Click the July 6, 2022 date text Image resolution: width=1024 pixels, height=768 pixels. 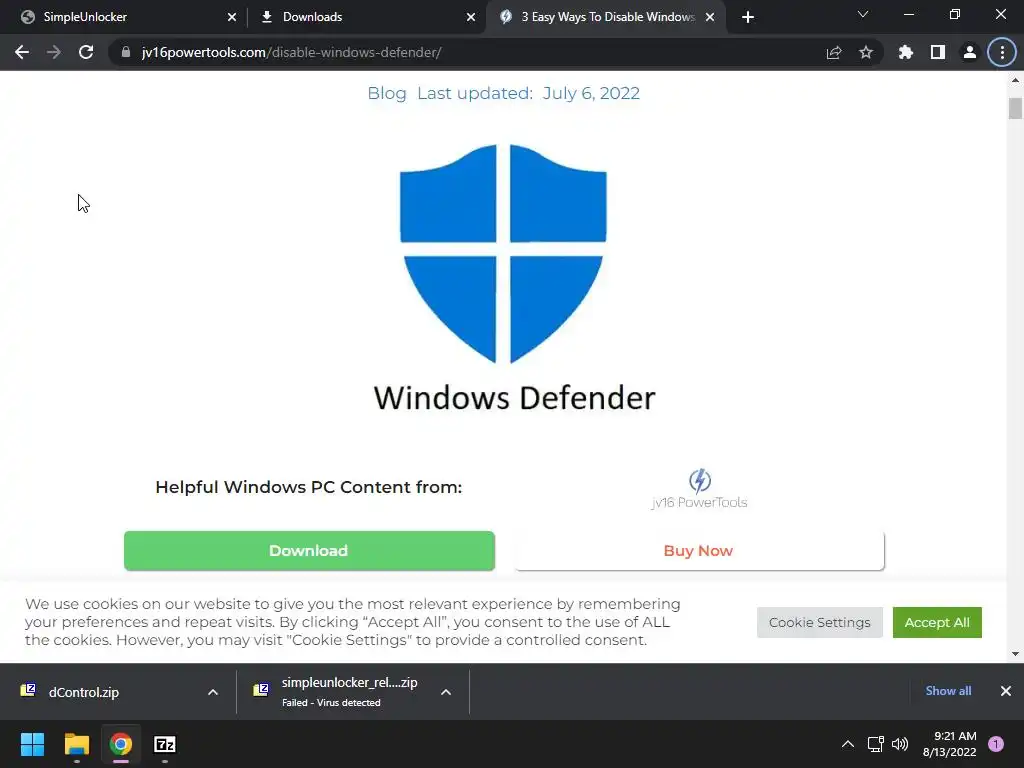click(x=591, y=93)
